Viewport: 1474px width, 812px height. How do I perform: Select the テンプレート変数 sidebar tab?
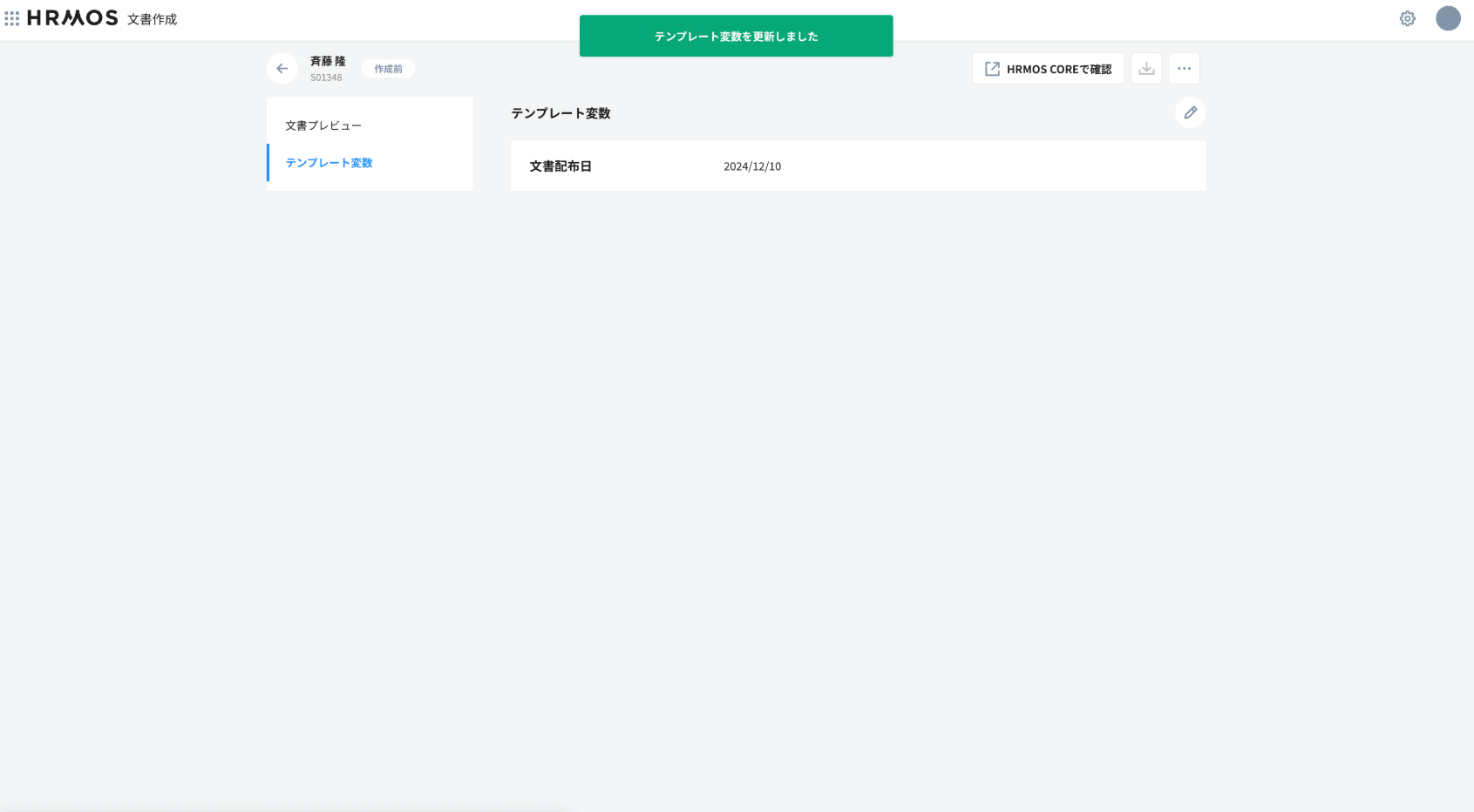329,163
